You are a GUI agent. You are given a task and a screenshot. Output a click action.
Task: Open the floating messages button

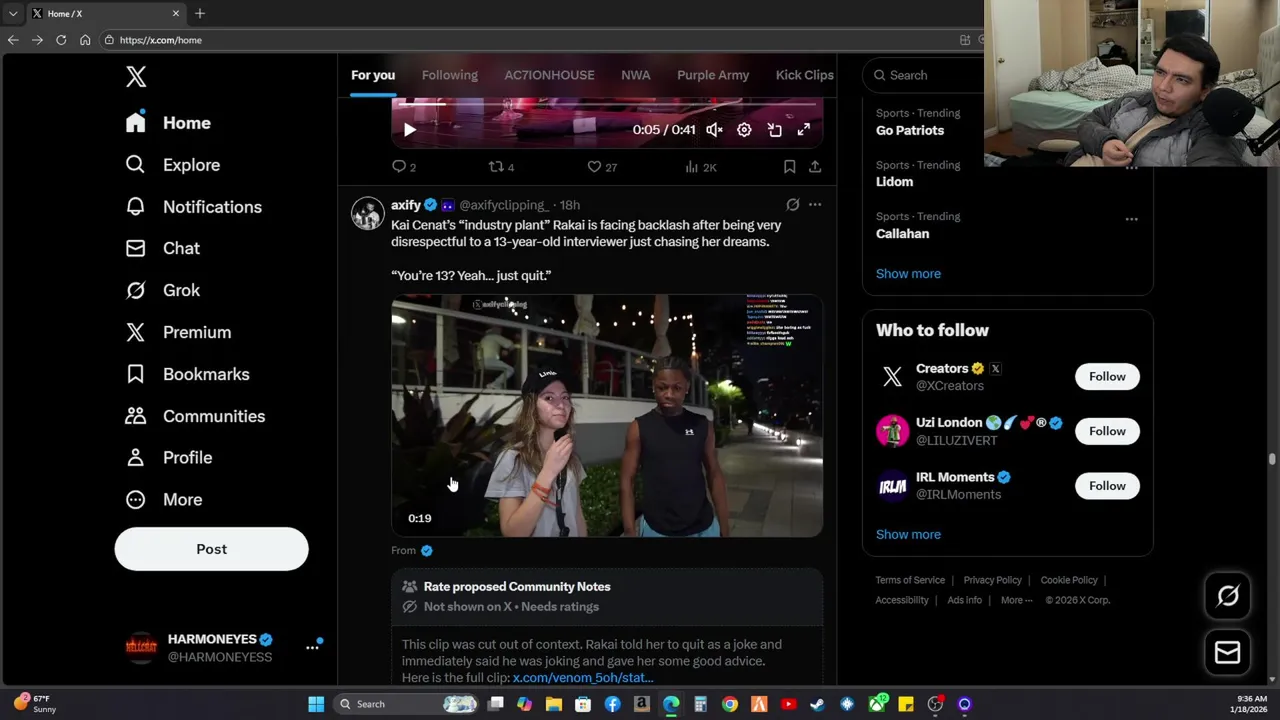1228,652
